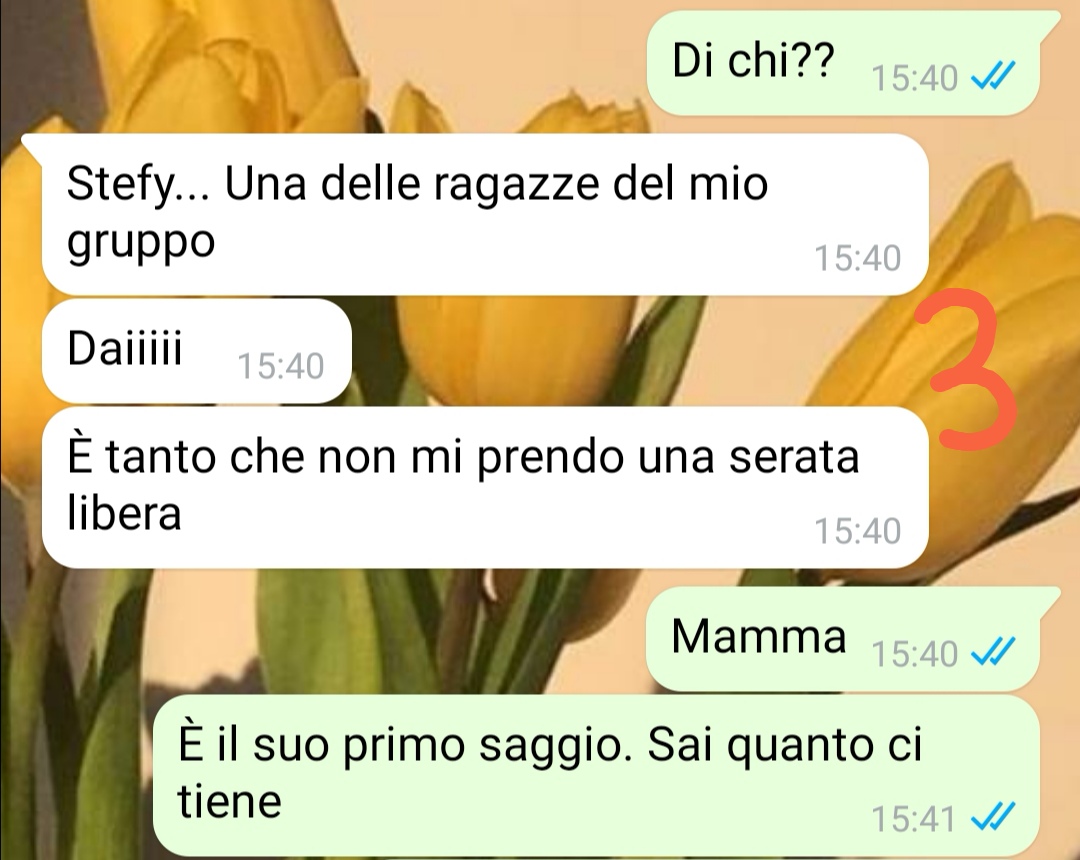Click the word "gruppo" in the Stefy message

[141, 244]
